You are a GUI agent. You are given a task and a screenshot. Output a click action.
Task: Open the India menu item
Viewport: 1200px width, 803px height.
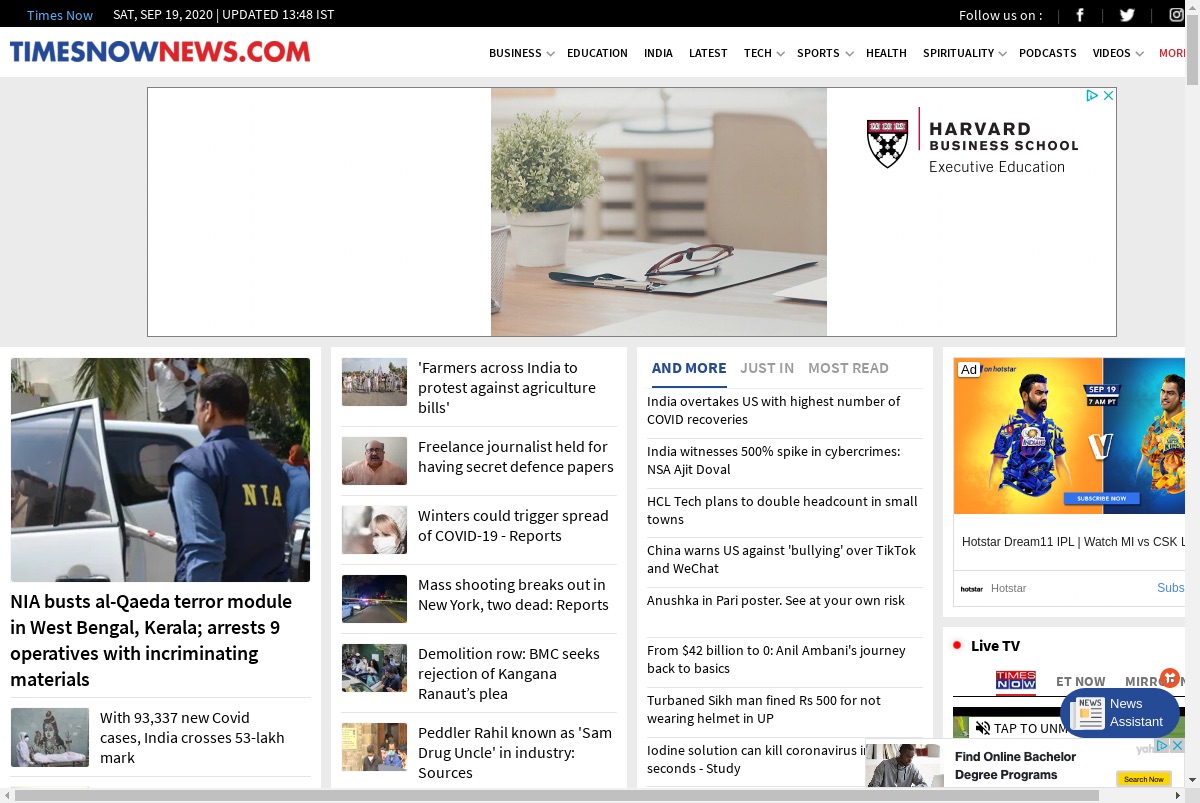coord(658,53)
